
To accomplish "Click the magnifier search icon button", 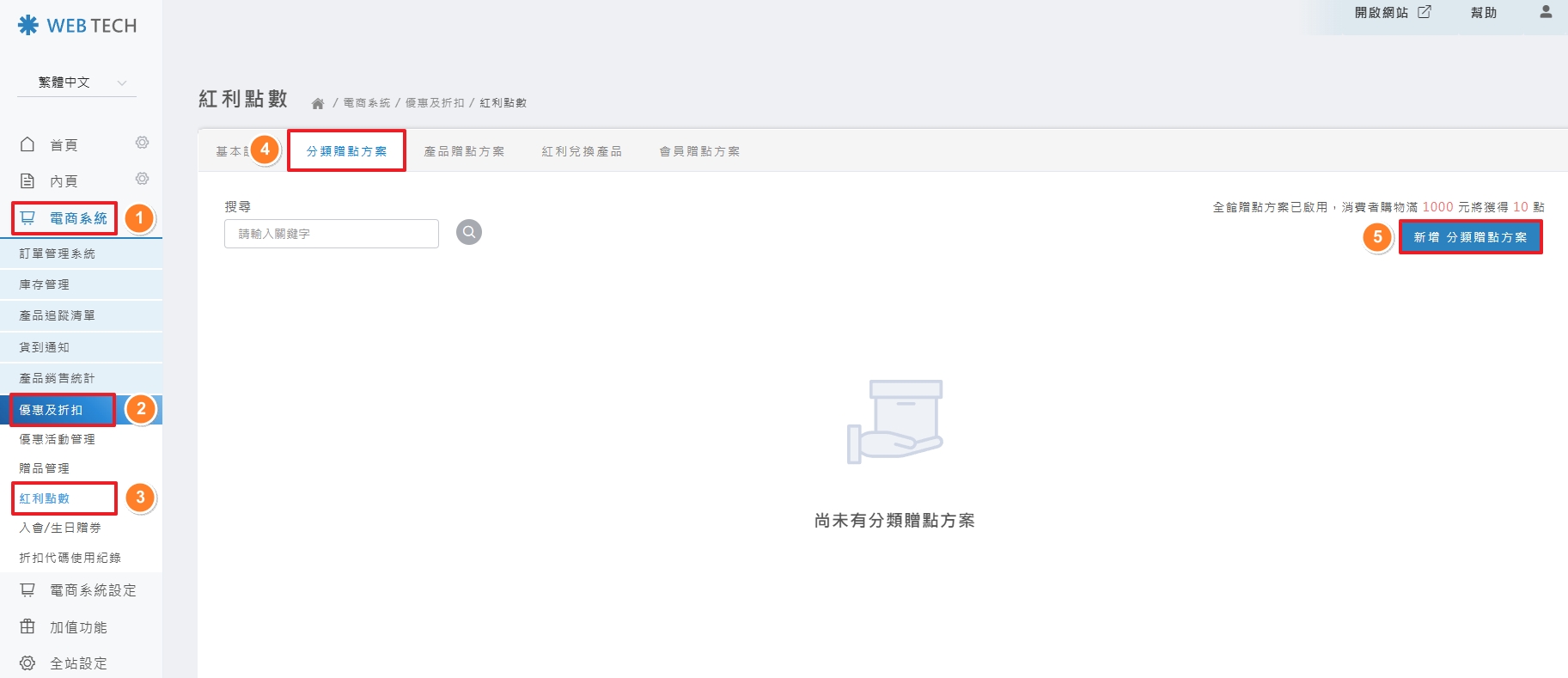I will pyautogui.click(x=468, y=232).
